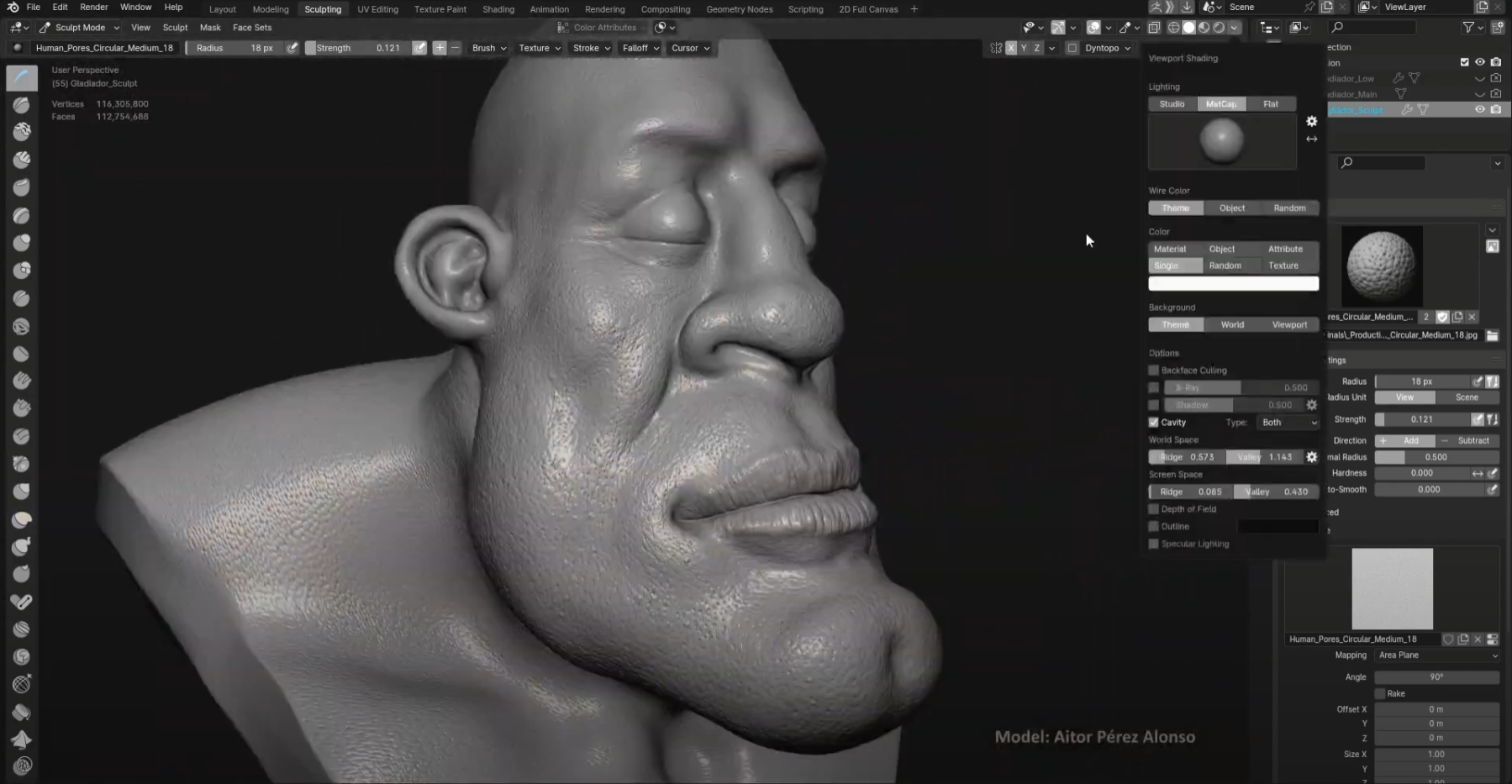Open Cavity Type dropdown showing Both
This screenshot has height=784, width=1512.
pos(1288,423)
